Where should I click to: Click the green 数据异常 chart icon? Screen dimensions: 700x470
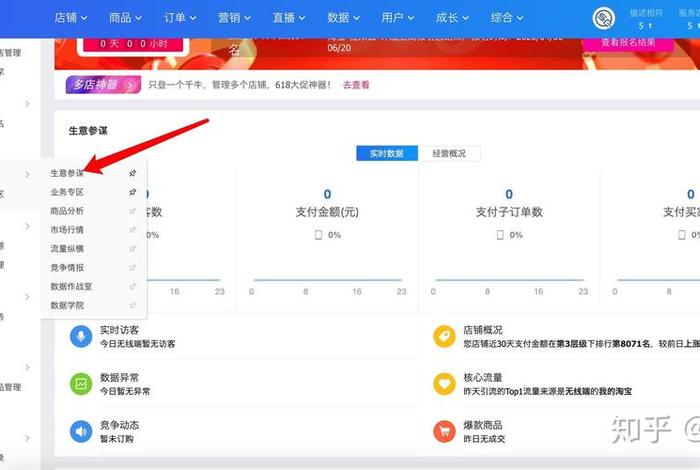[81, 384]
